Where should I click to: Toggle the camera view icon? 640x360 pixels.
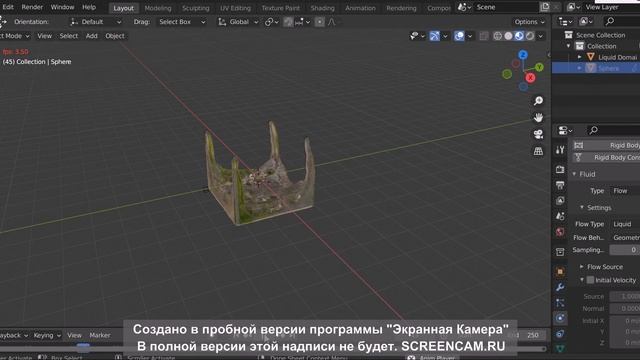(538, 134)
